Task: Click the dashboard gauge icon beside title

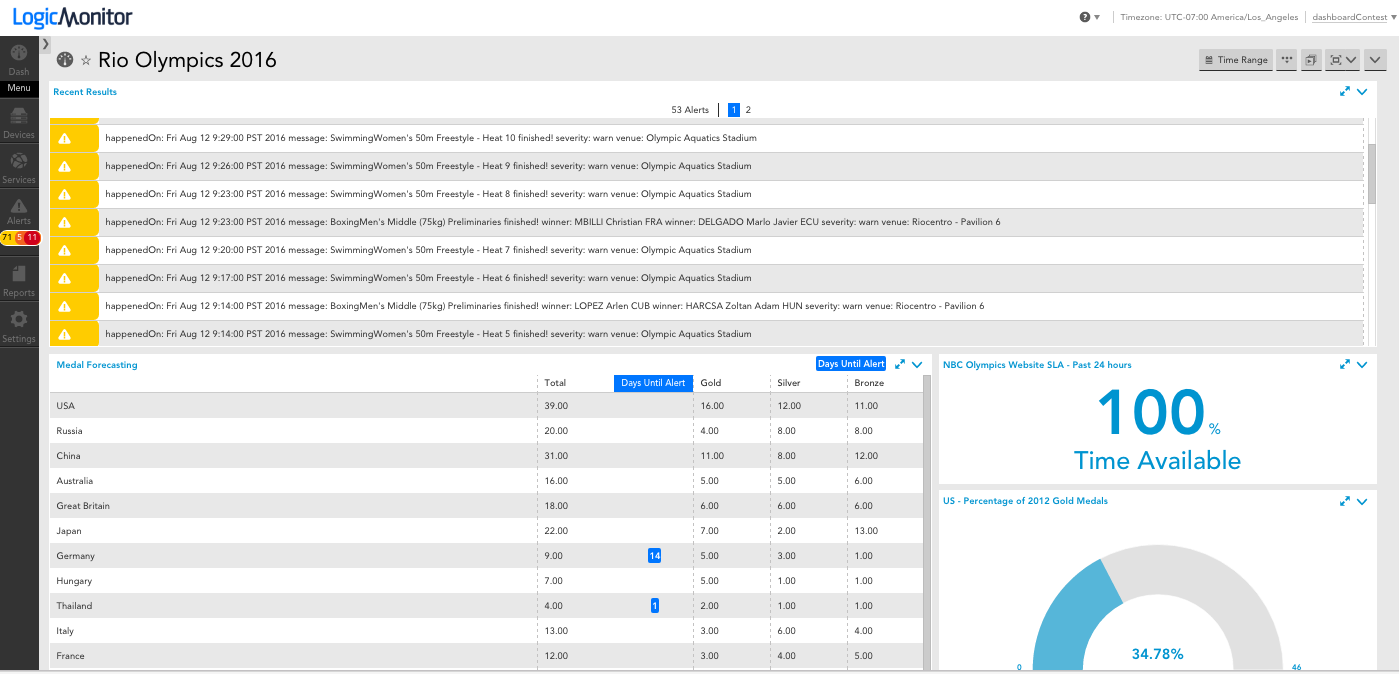Action: pyautogui.click(x=65, y=60)
